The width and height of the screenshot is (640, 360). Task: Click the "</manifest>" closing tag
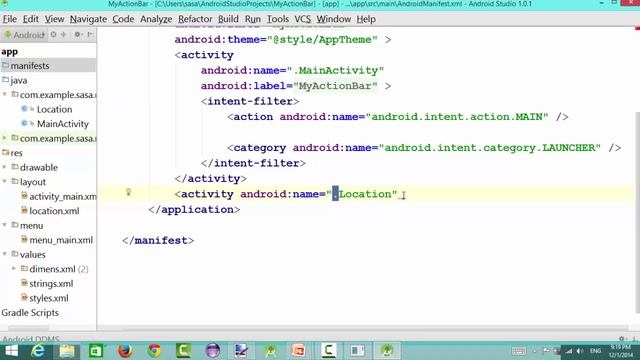pos(158,240)
